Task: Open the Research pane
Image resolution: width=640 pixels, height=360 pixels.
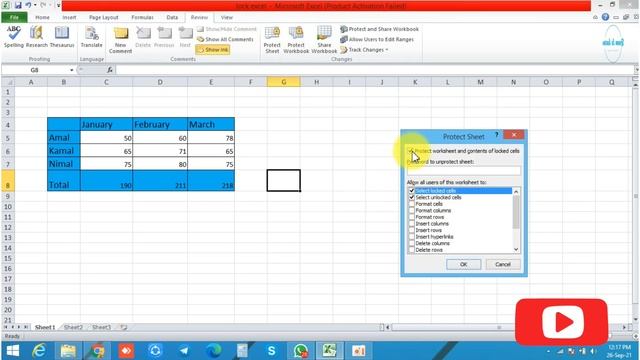Action: coord(37,37)
